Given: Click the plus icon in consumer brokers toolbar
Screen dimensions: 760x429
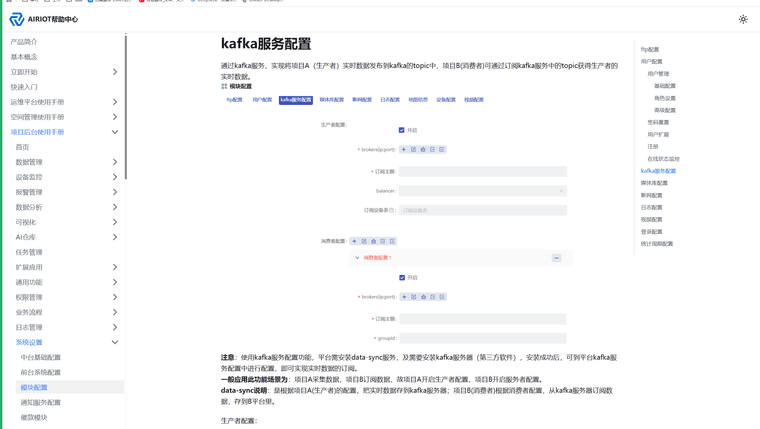Looking at the screenshot, I should click(x=404, y=297).
